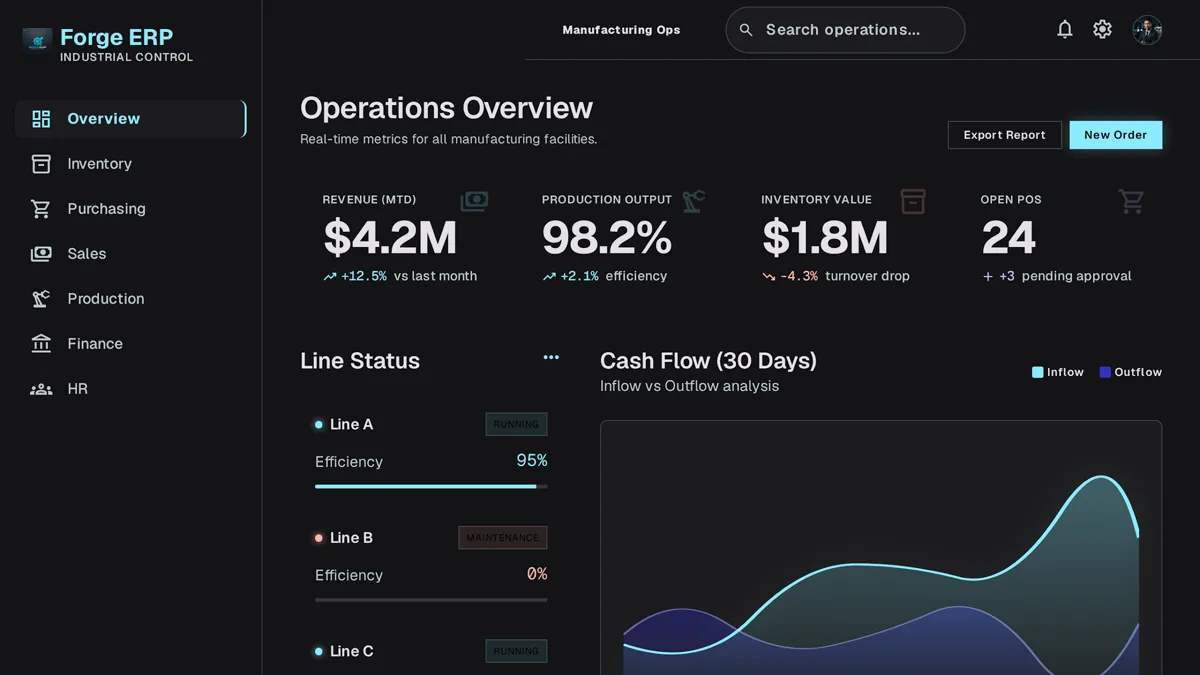Click the 24 open POs count
1200x675 pixels.
coord(1008,239)
